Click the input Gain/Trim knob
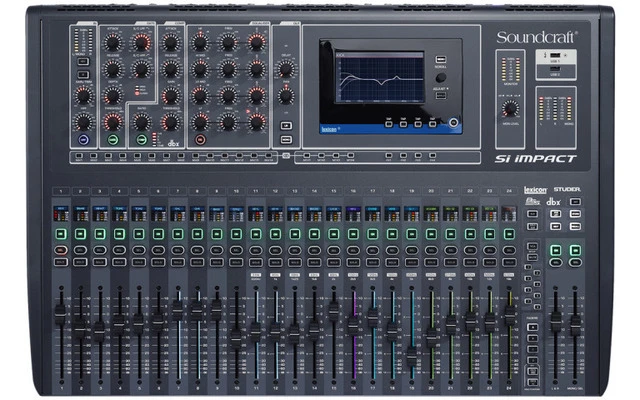The image size is (640, 400). coord(83,96)
